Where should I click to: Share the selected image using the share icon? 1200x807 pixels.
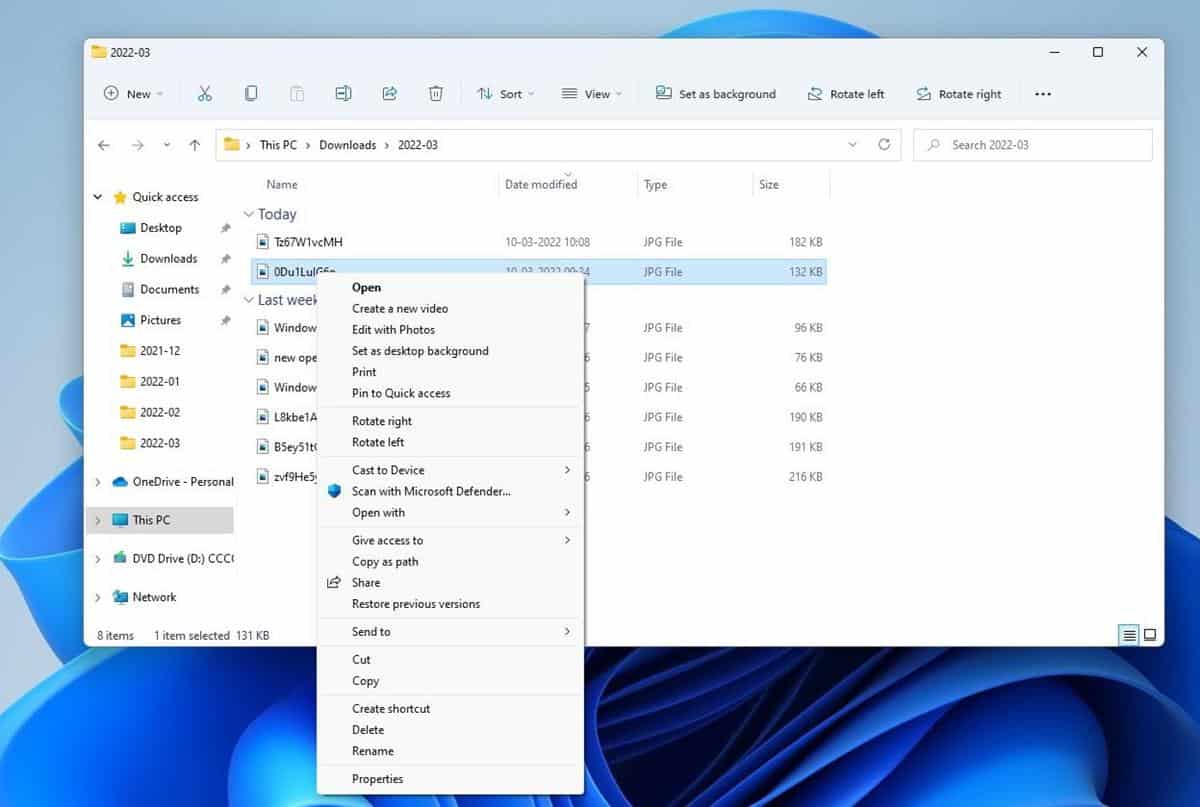[x=390, y=93]
